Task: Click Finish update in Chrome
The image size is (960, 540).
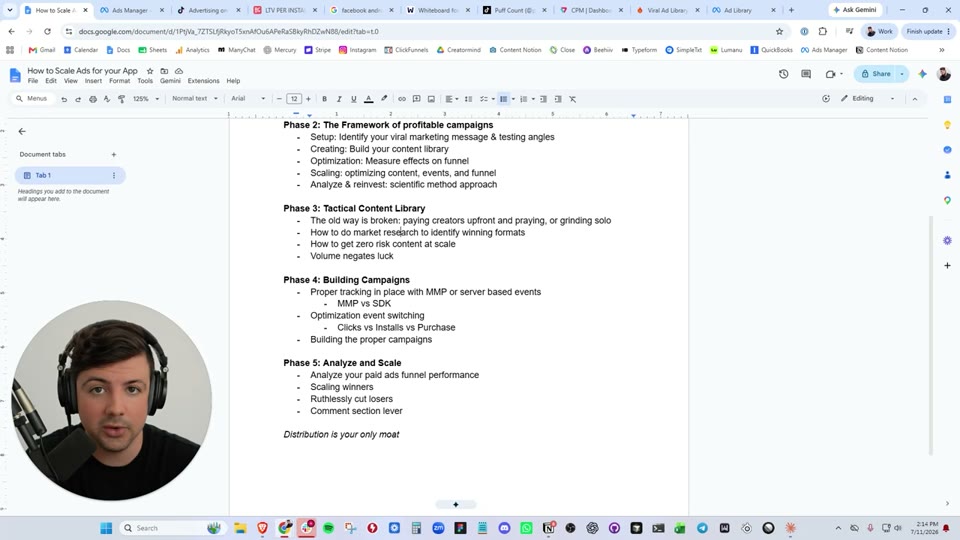Action: pos(928,31)
